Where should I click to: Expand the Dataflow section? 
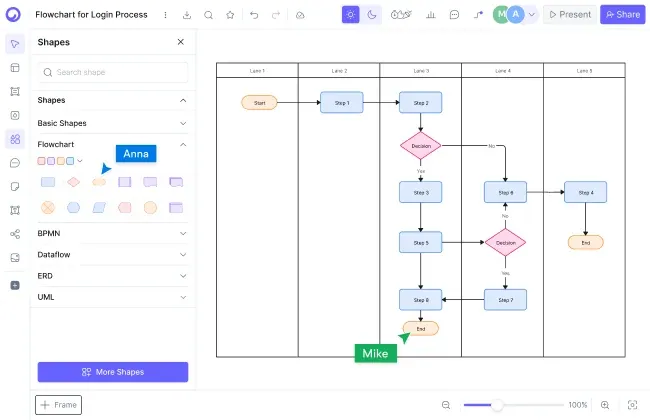point(183,255)
